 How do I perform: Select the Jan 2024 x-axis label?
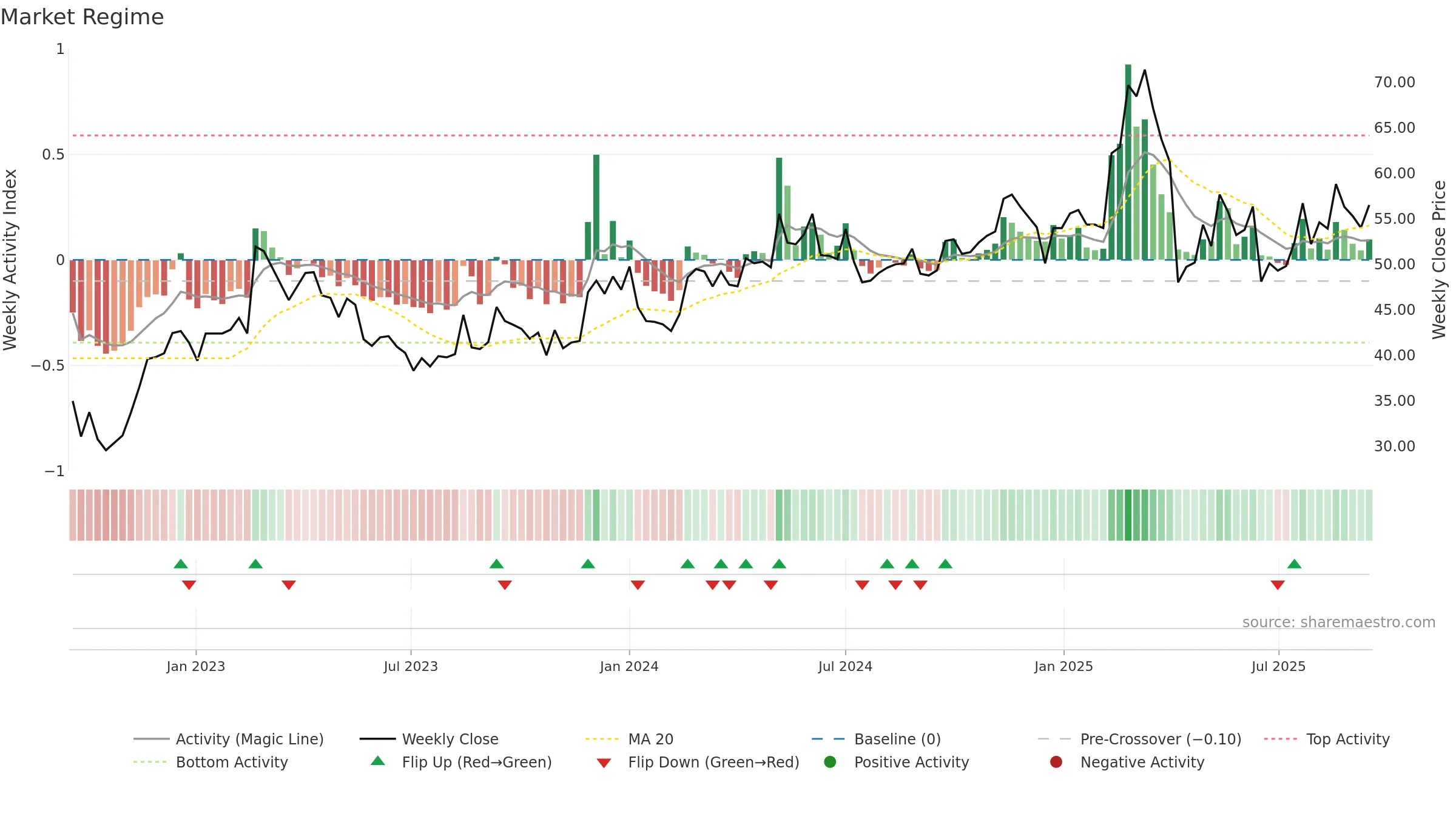(x=629, y=666)
